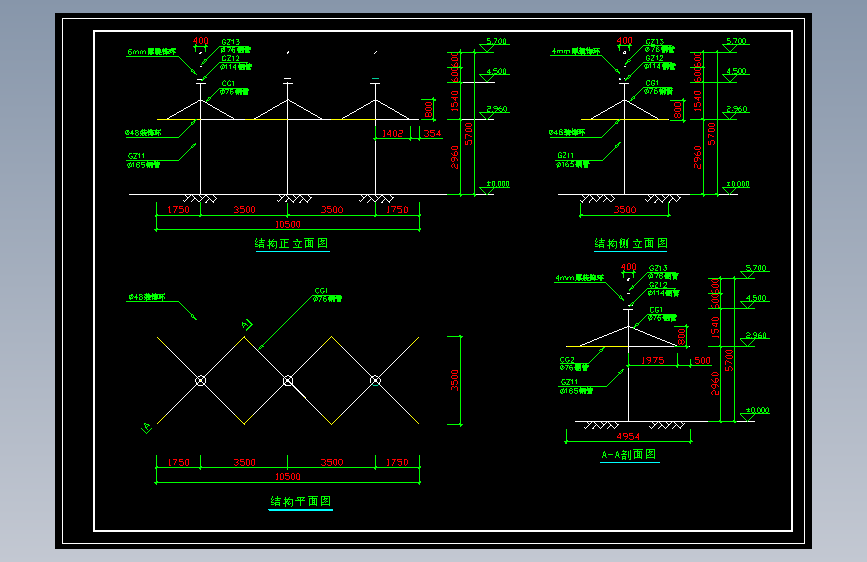Viewport: 867px width, 562px height.
Task: Select the 800 dimension in A-A section
Action: [x=682, y=336]
